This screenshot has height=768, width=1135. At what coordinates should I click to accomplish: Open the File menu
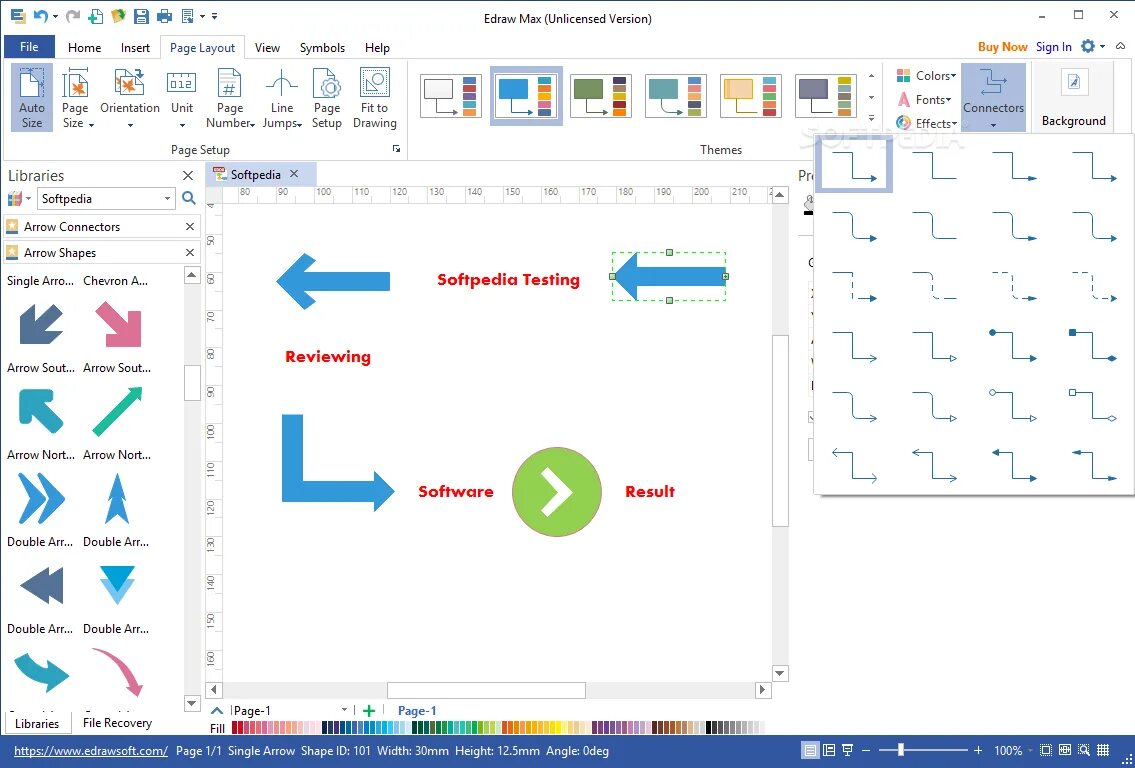(x=29, y=47)
